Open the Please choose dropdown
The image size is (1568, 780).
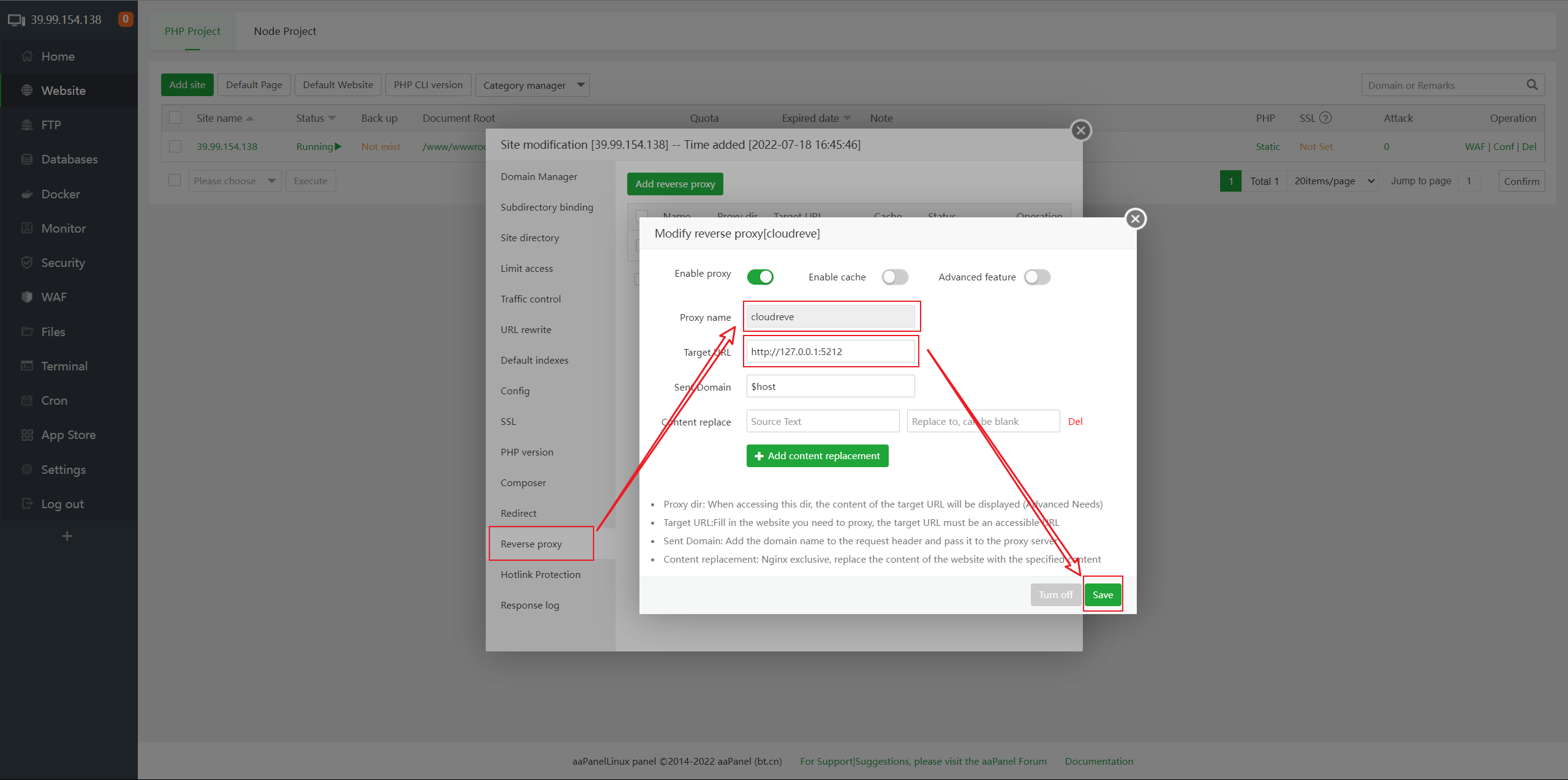pos(234,181)
